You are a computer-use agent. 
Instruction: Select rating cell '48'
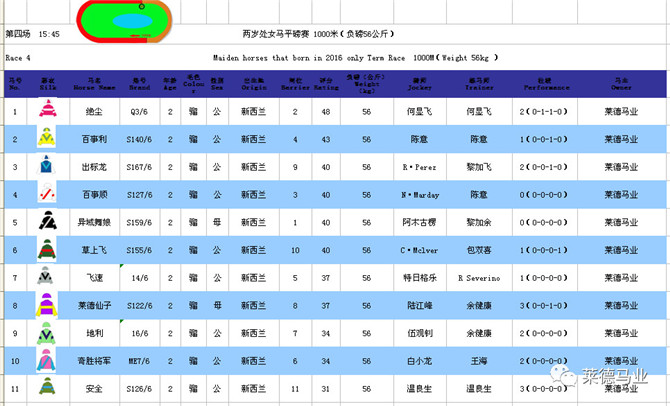tap(326, 112)
